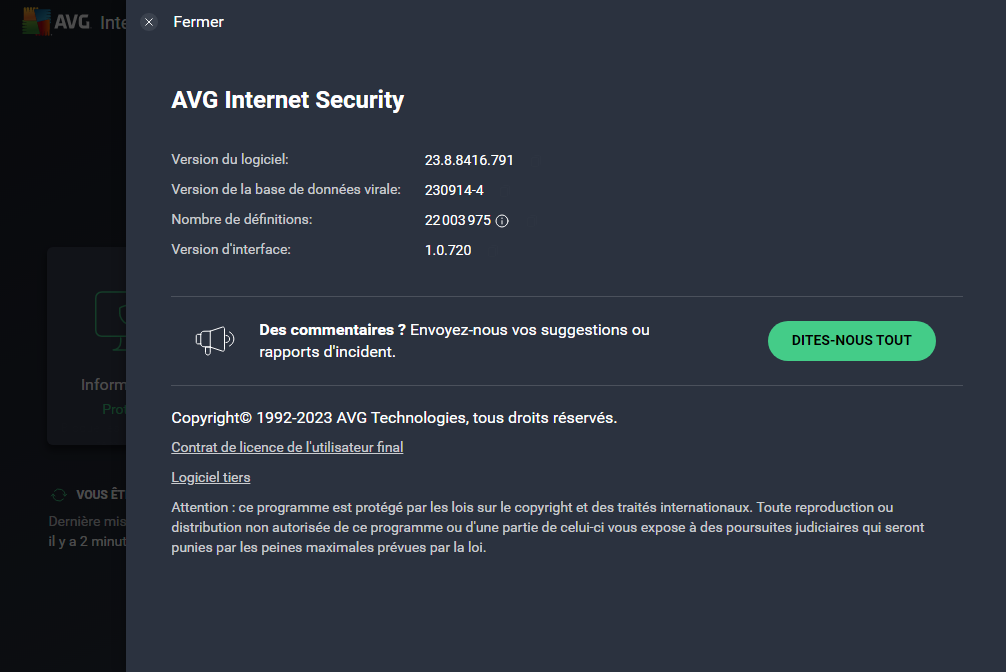The width and height of the screenshot is (1006, 672).
Task: Open the Logiciel tiers link
Action: [x=211, y=477]
